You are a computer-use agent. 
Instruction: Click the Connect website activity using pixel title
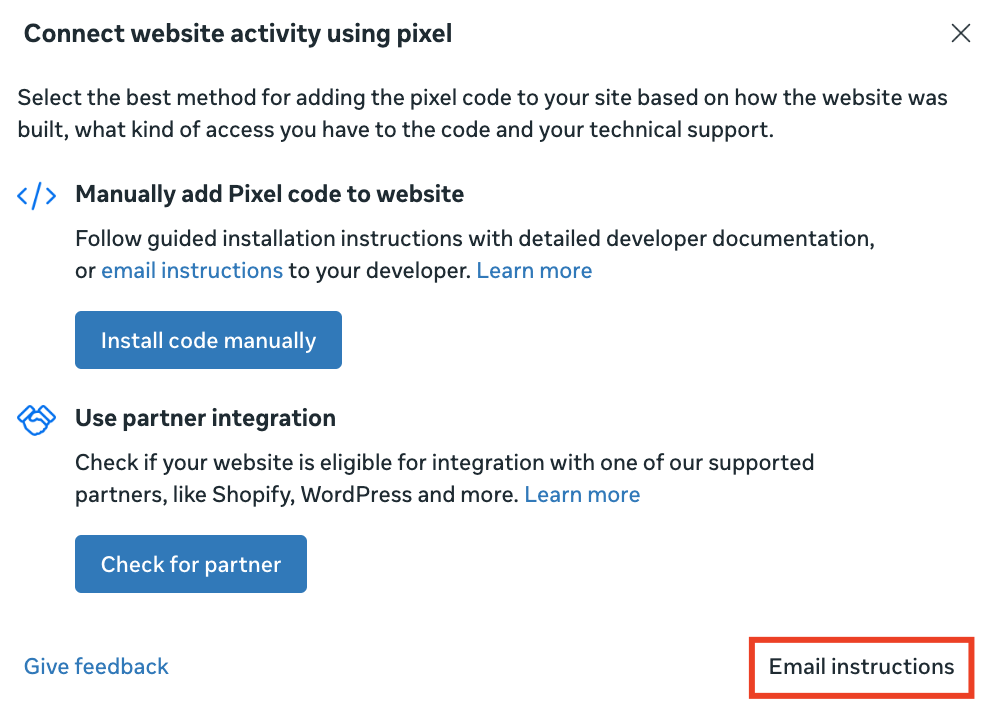point(238,34)
